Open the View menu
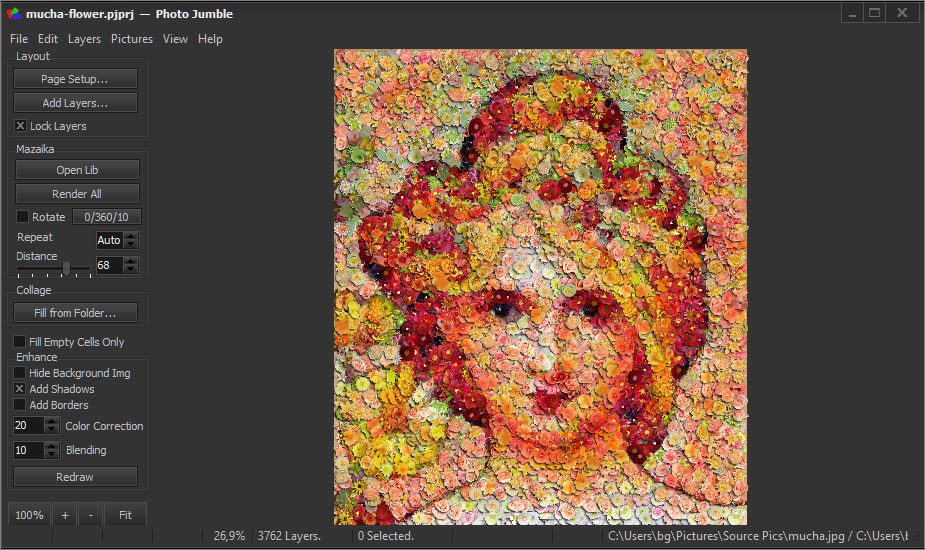The image size is (925, 550). coord(175,39)
